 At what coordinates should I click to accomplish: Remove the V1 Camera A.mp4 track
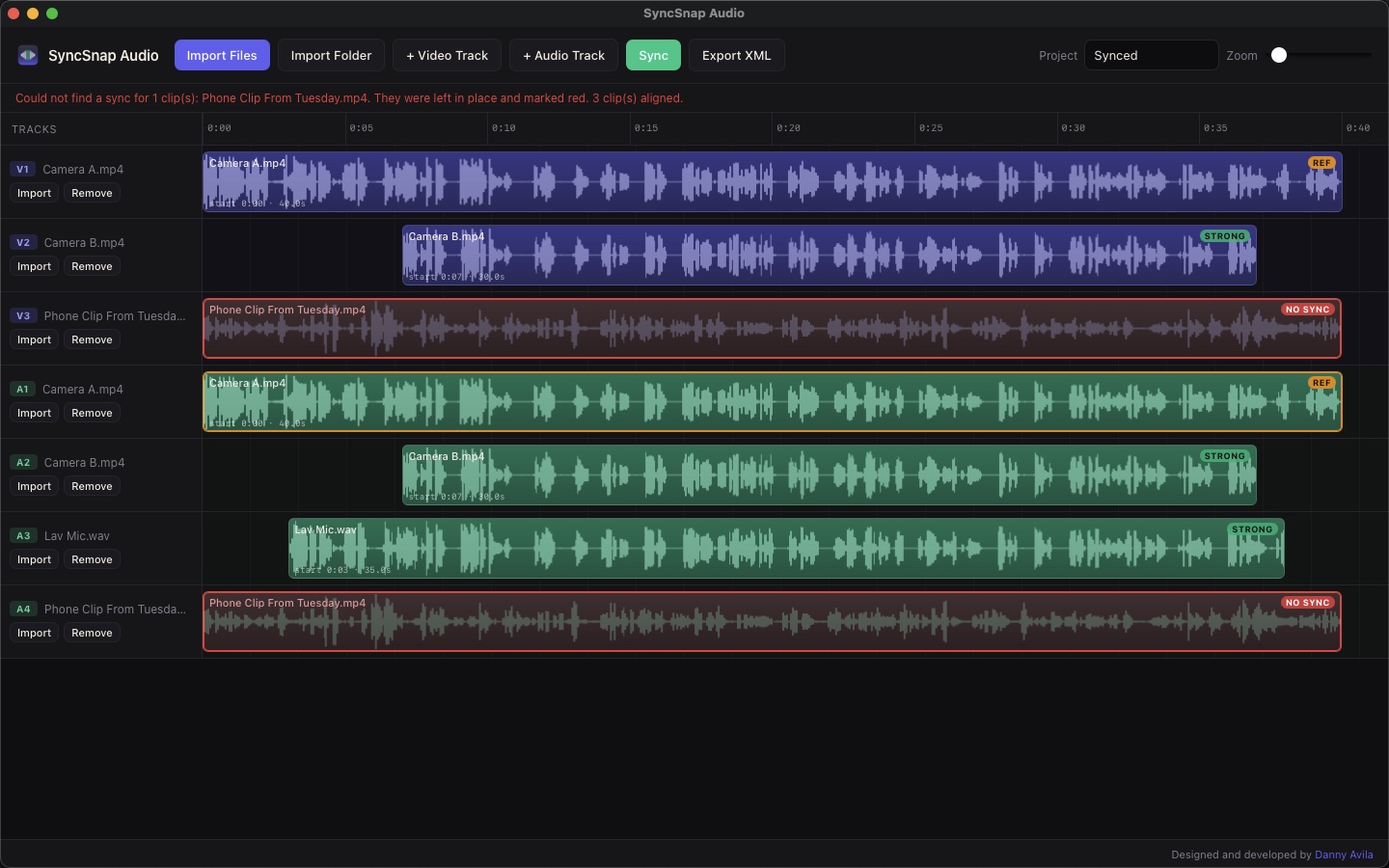pyautogui.click(x=92, y=194)
